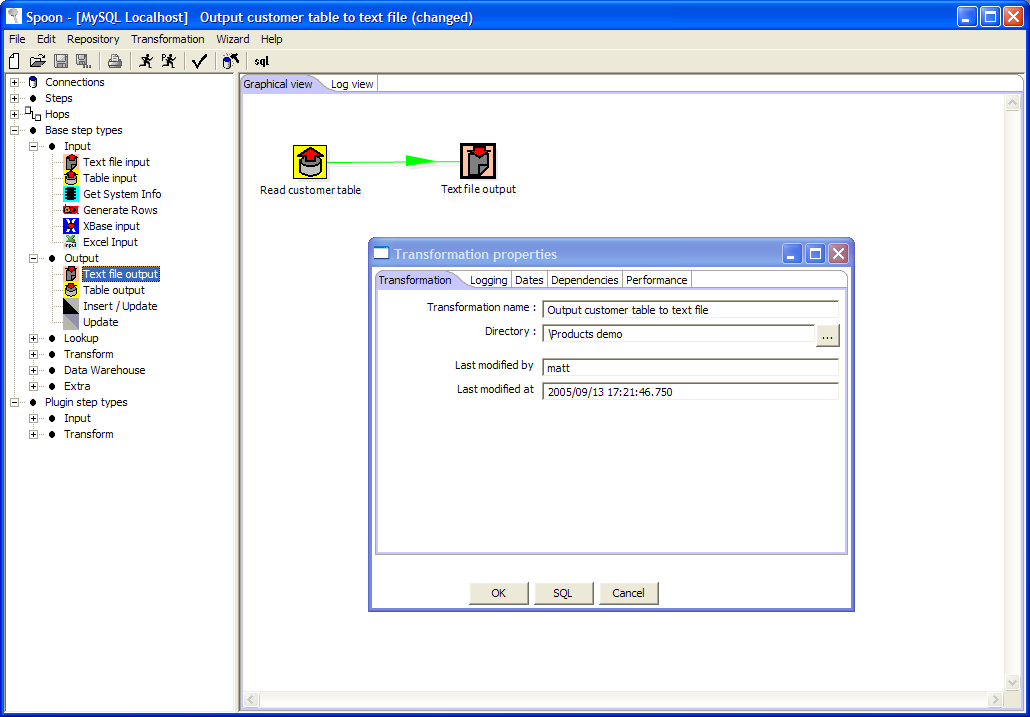Expand the Data Warehouse category
1030x717 pixels.
click(34, 370)
